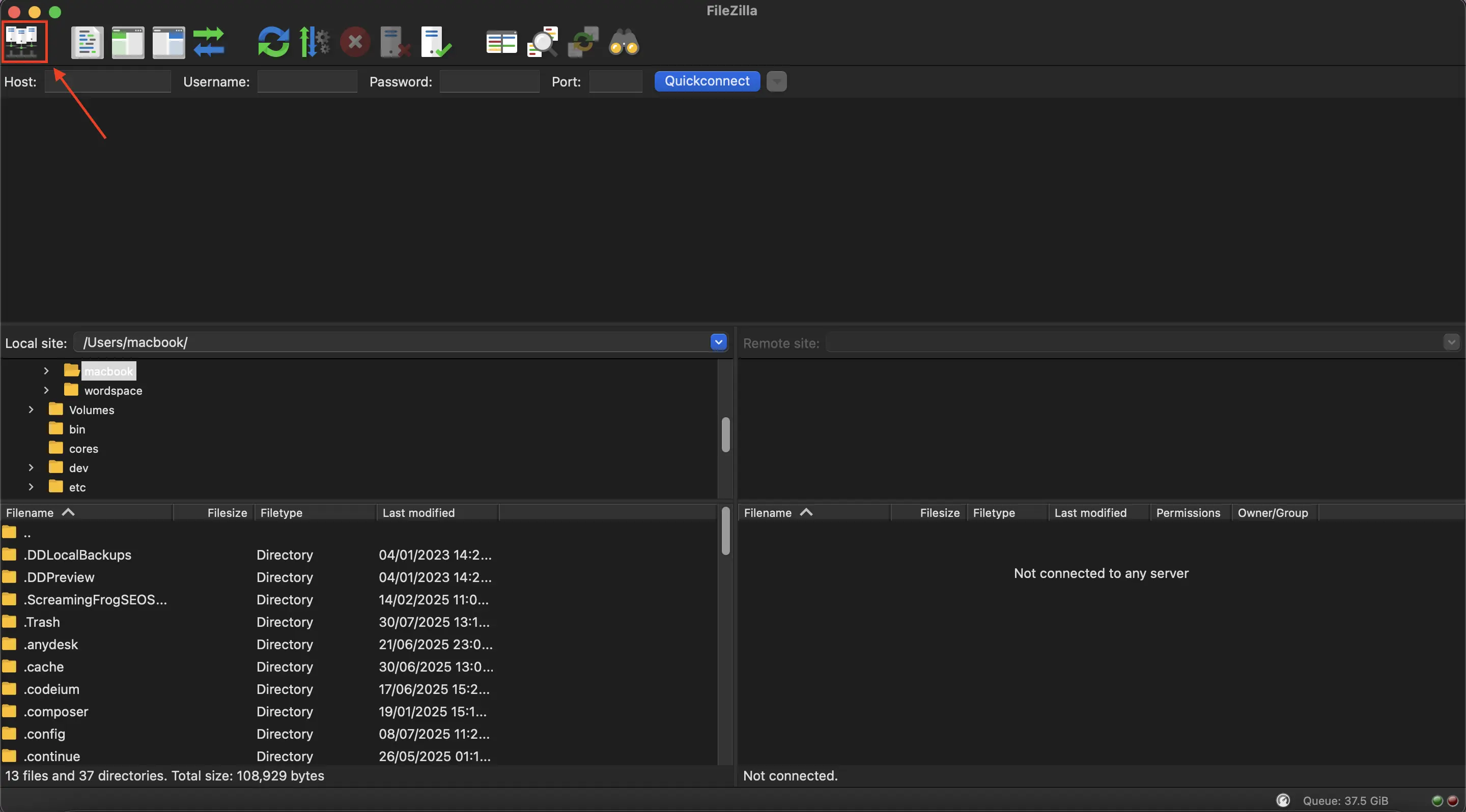Click the Port input field

click(x=616, y=81)
